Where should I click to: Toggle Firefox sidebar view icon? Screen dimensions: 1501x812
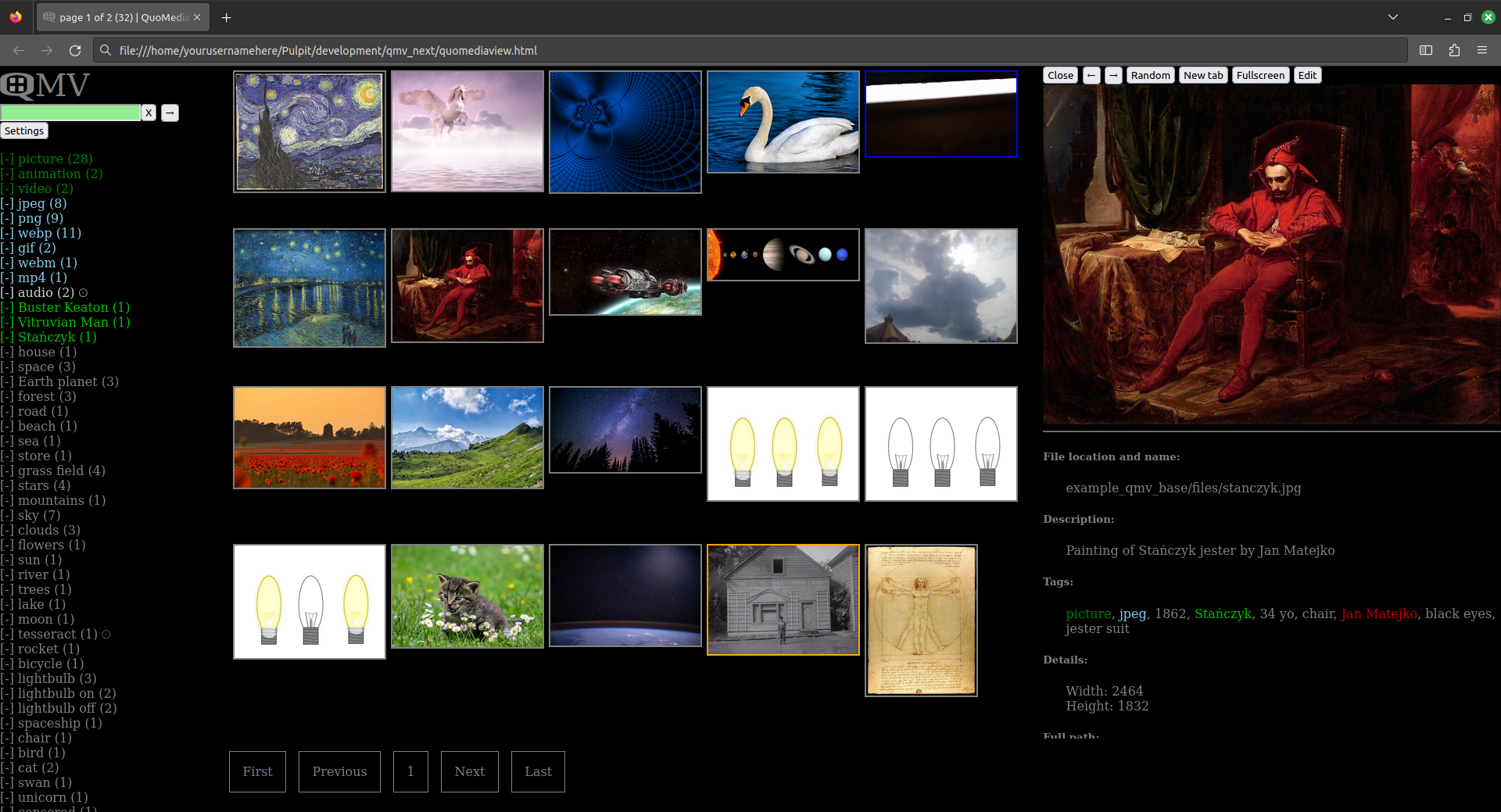1426,50
